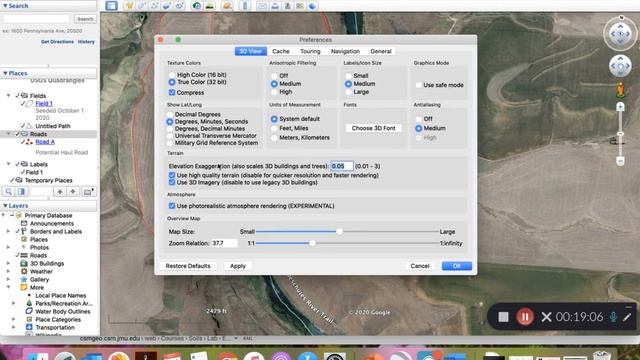Enable Use safe mode checkbox
Viewport: 640px width, 360px height.
point(419,85)
